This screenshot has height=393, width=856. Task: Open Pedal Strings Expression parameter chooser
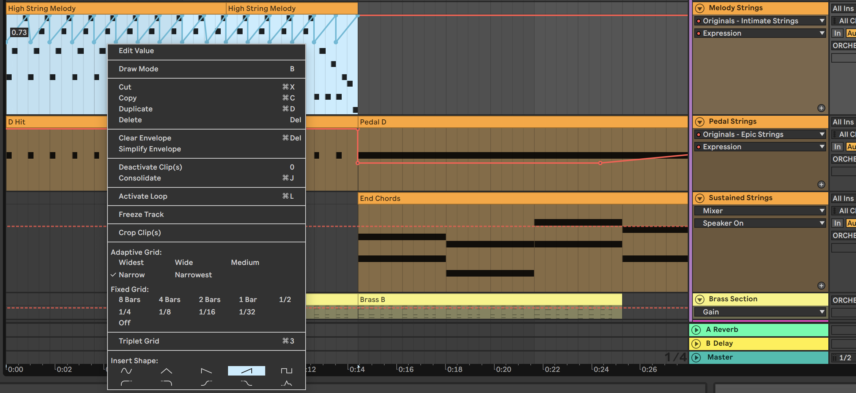pyautogui.click(x=760, y=147)
